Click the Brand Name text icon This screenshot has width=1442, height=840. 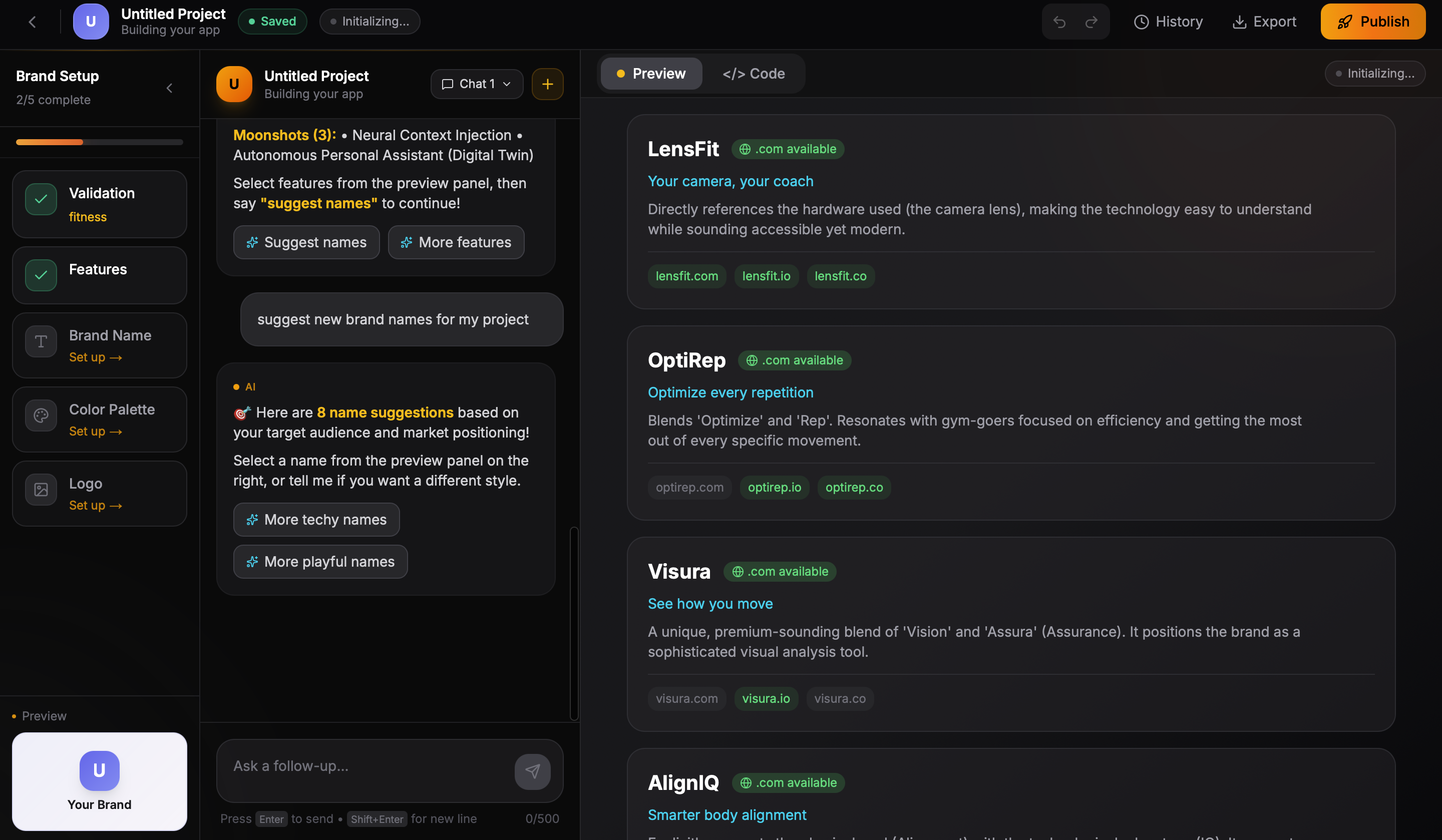[x=41, y=341]
